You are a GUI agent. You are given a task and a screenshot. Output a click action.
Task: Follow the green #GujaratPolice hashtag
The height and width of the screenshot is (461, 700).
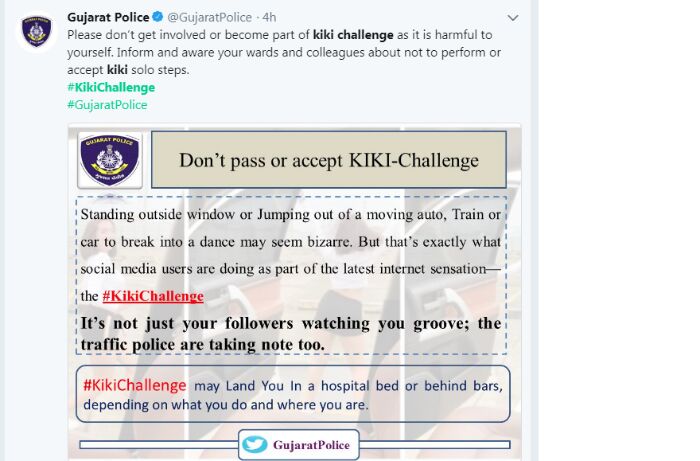click(107, 105)
